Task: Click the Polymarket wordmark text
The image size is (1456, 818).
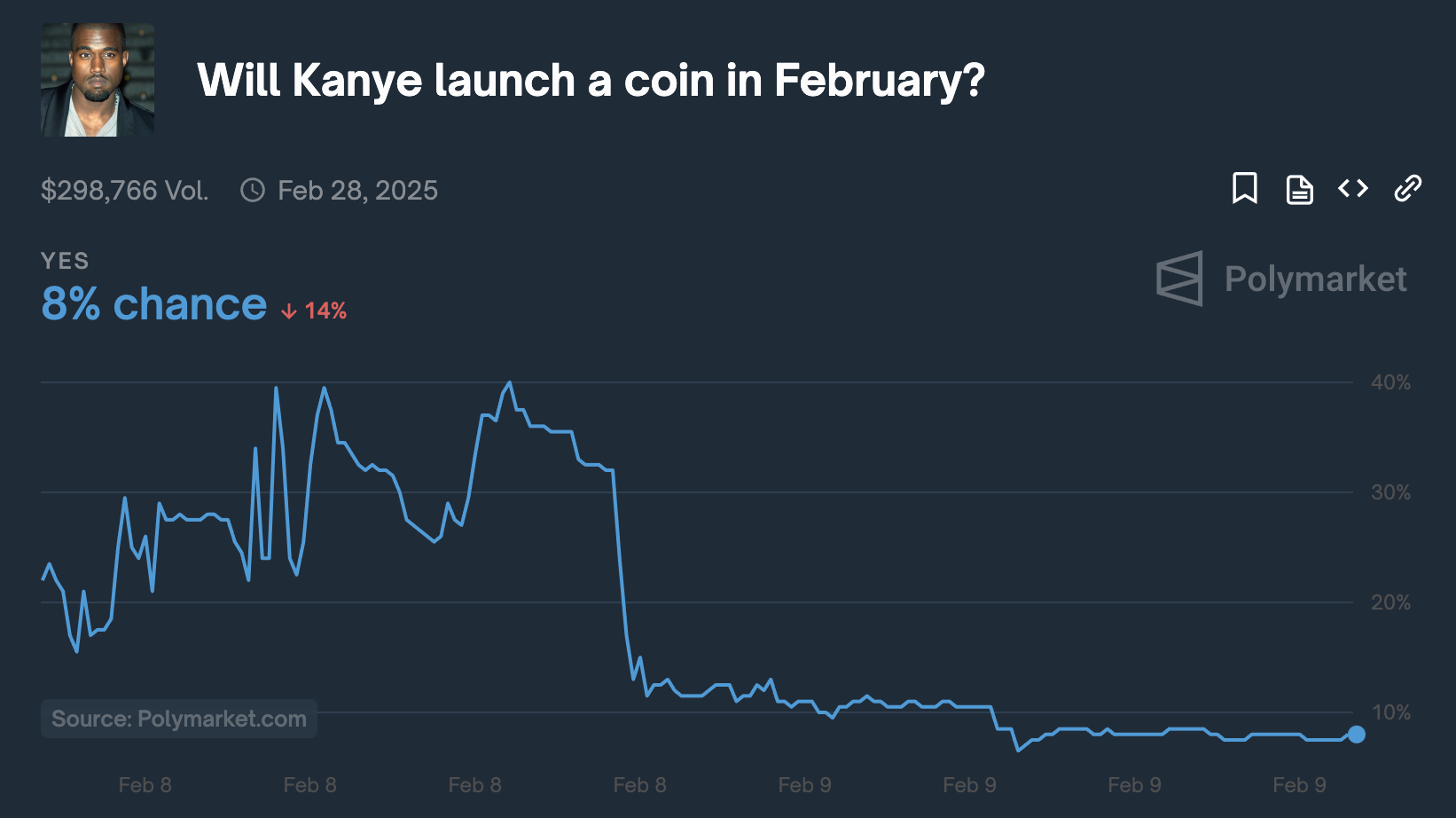Action: tap(1315, 279)
